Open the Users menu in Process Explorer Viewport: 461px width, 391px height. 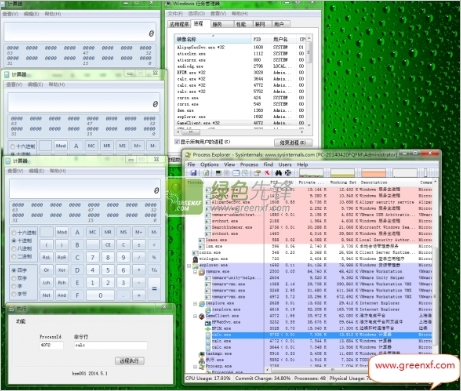285,165
